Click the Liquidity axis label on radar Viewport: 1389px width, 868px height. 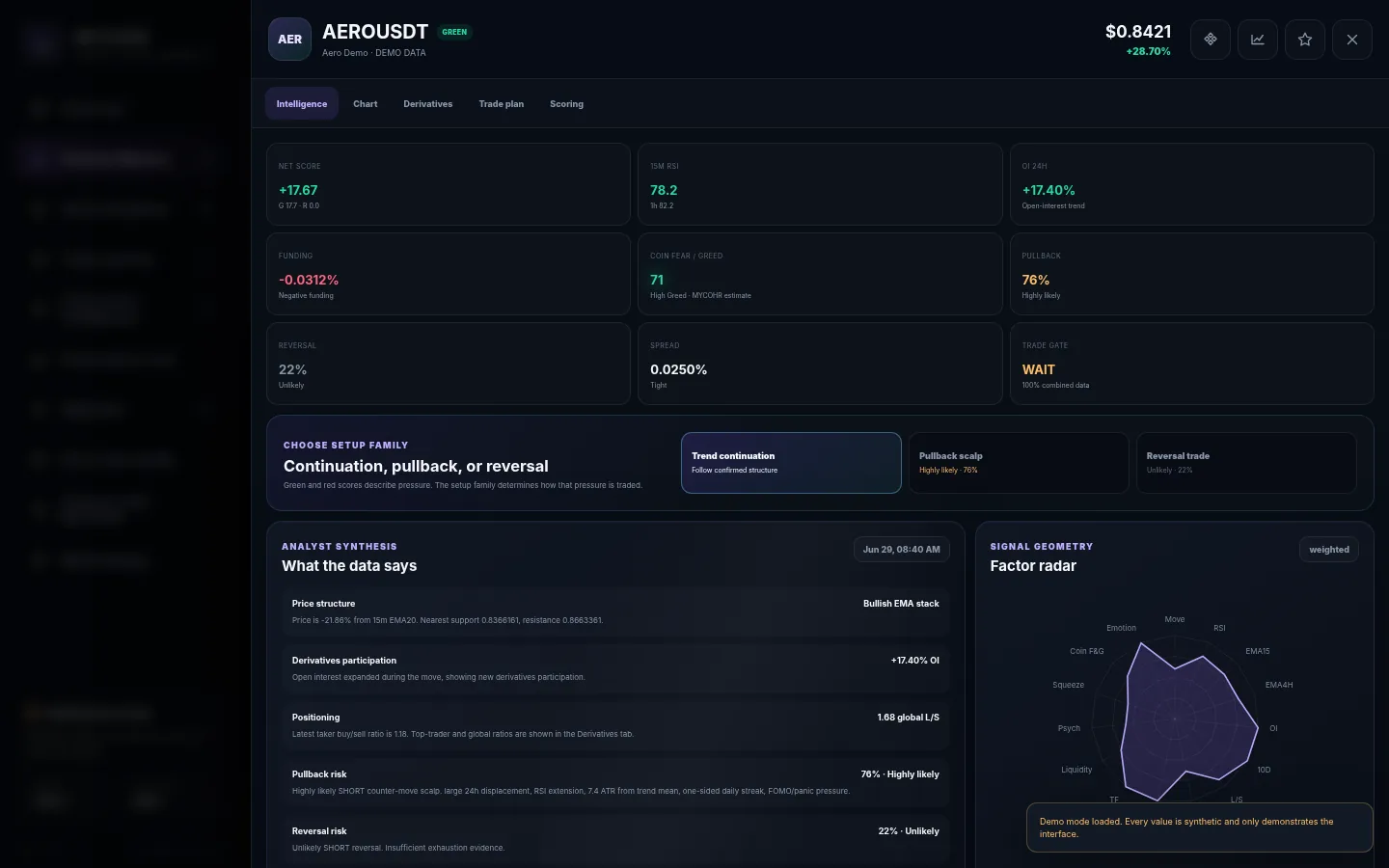point(1076,770)
